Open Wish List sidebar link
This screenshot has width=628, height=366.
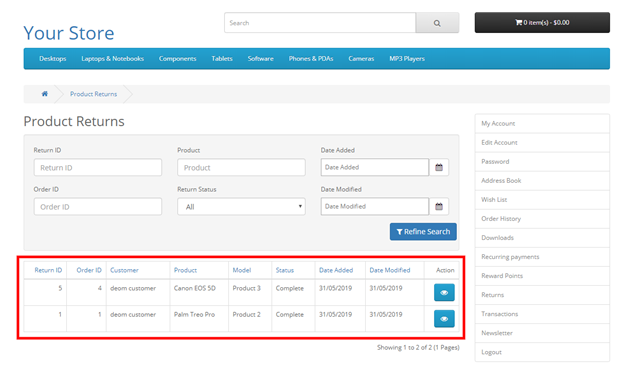pyautogui.click(x=542, y=199)
